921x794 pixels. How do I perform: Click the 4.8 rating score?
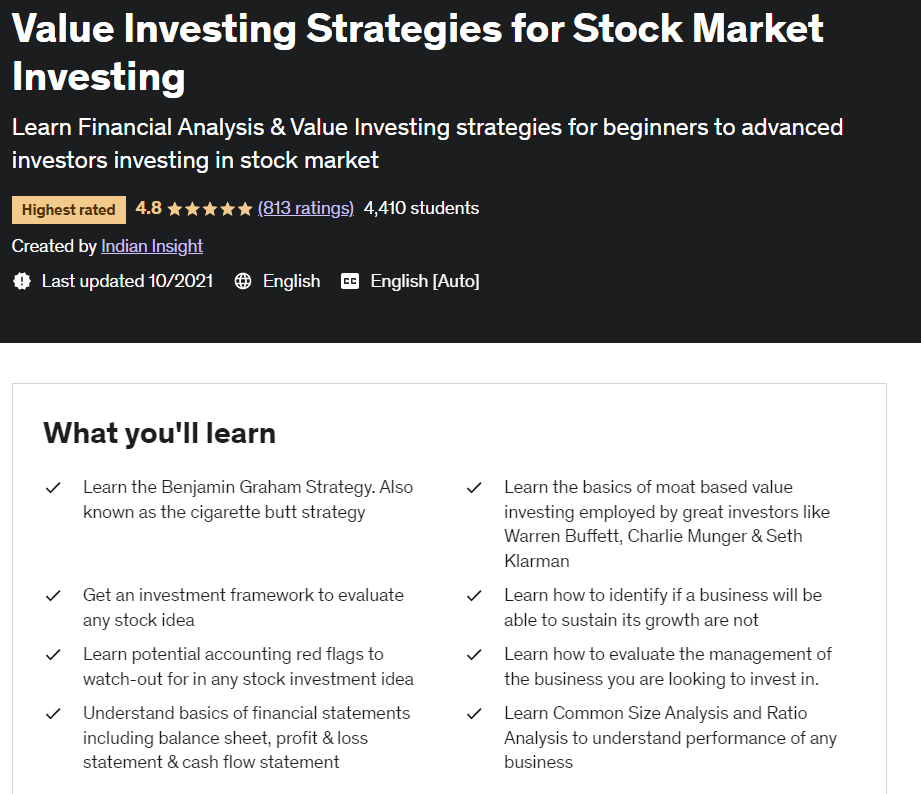point(148,208)
